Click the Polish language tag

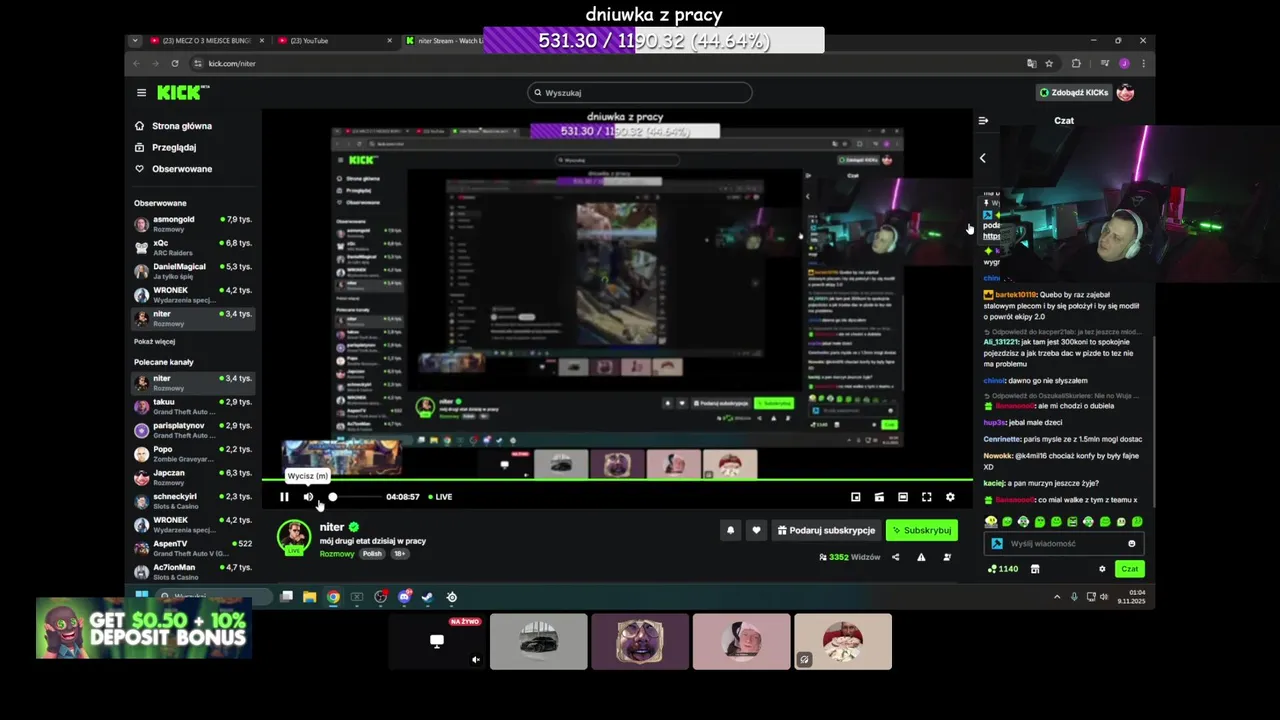(x=372, y=554)
